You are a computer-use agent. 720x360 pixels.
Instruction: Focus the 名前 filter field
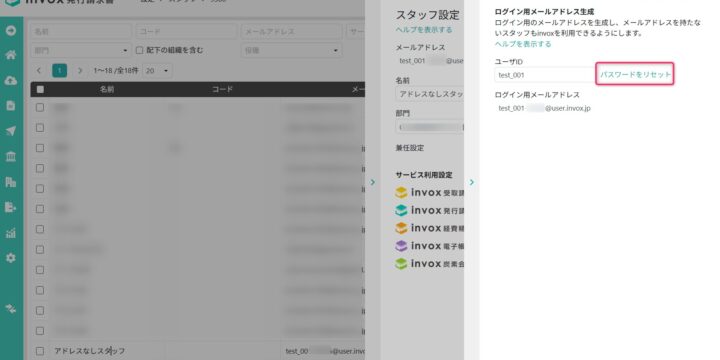(x=81, y=32)
